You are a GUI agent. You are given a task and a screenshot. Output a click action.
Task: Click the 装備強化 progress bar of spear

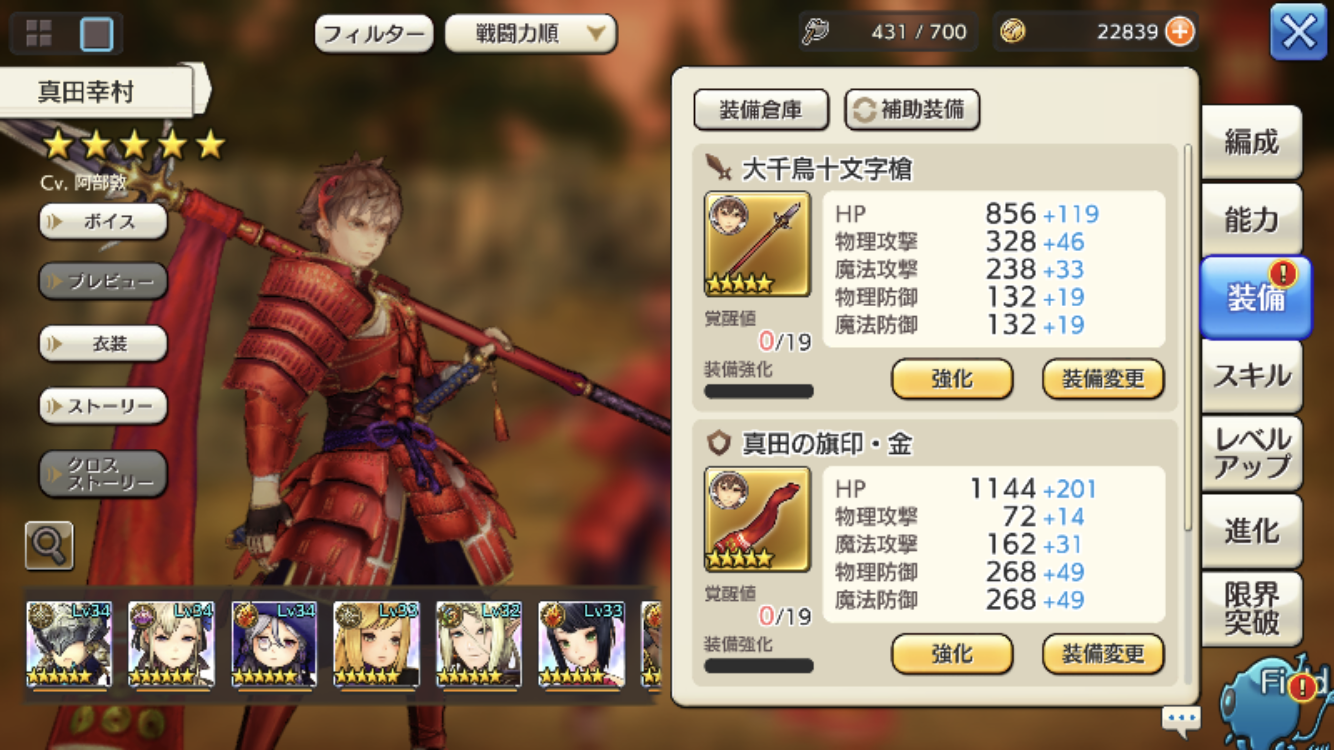pos(759,391)
